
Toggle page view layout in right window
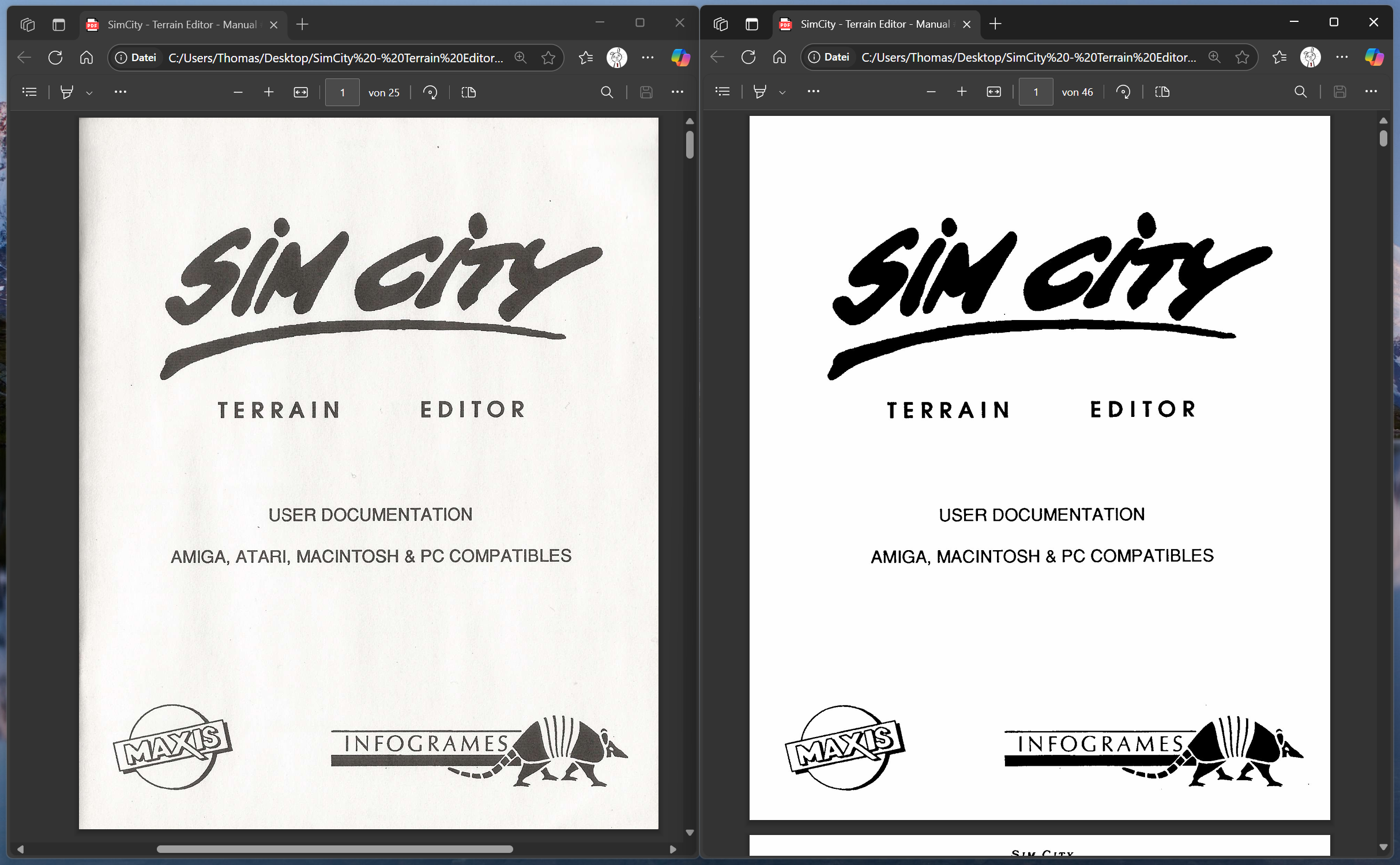(x=1162, y=92)
